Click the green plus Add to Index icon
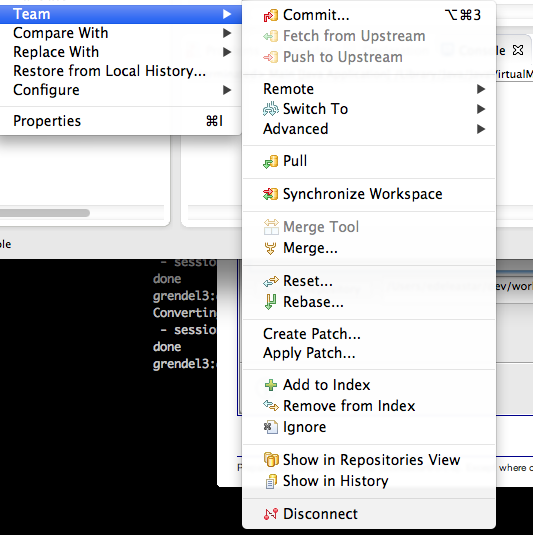533x535 pixels. [271, 385]
